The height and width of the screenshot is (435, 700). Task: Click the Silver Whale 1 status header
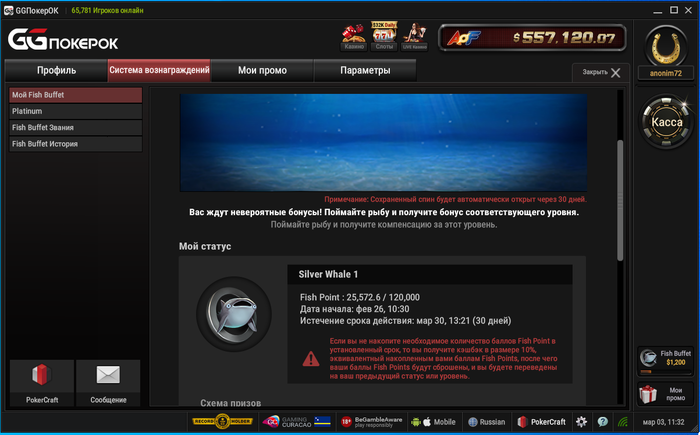[x=429, y=274]
